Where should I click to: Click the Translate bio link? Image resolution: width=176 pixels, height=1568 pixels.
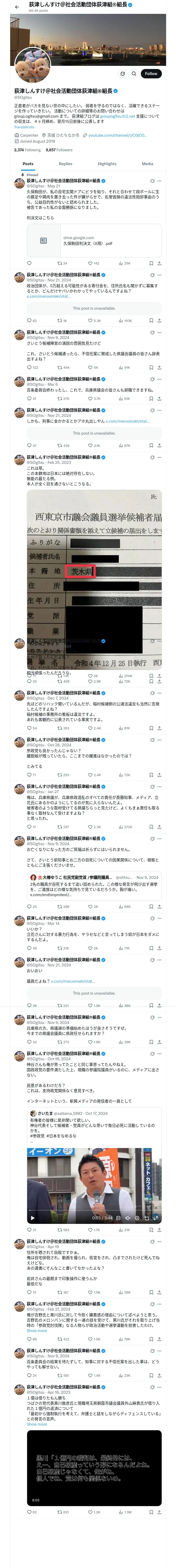tap(24, 127)
